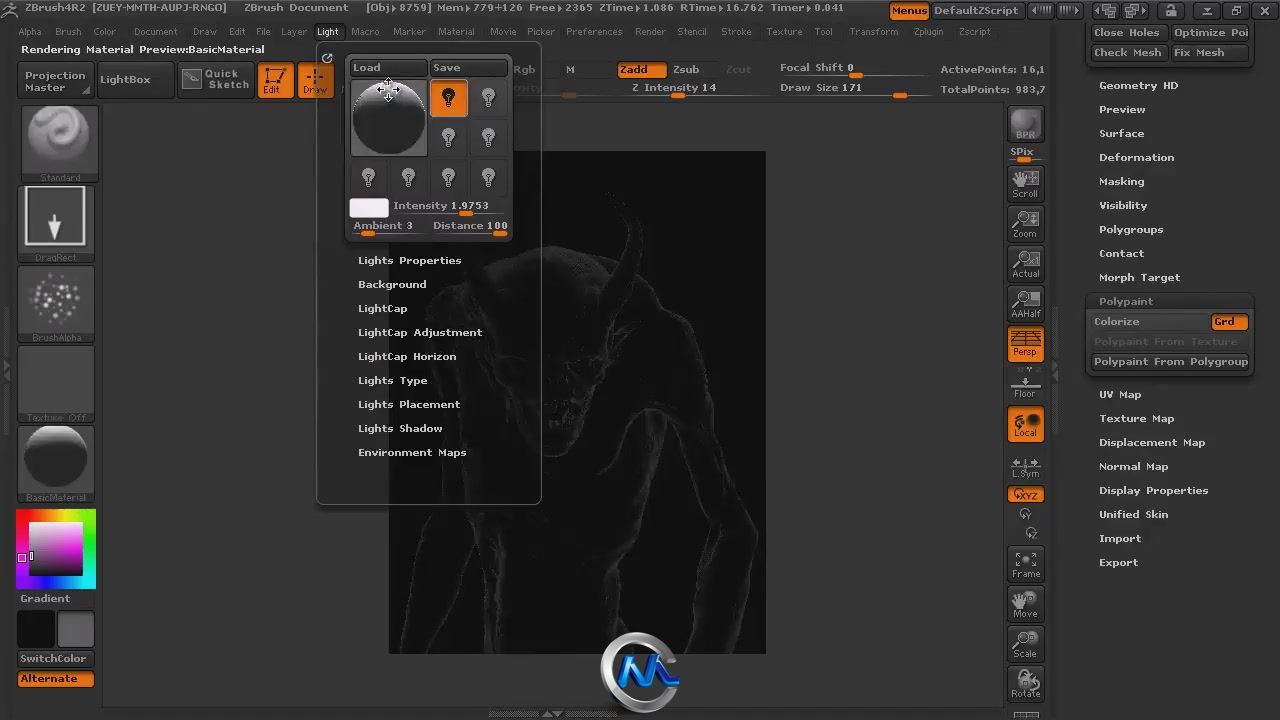Select the Scale icon
This screenshot has width=1280, height=720.
pyautogui.click(x=1025, y=643)
